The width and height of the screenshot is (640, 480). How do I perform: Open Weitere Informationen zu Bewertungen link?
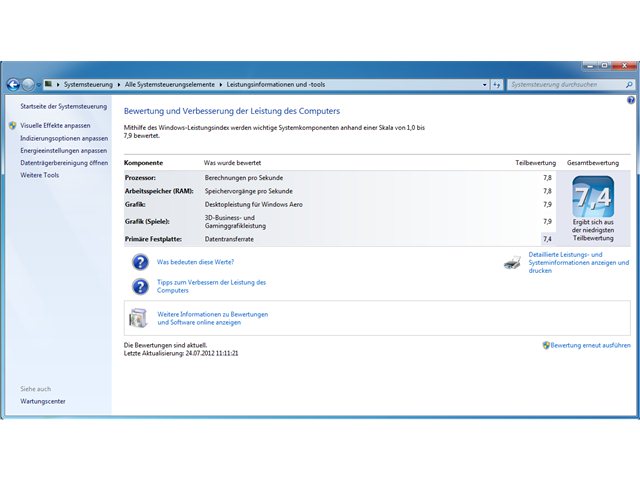point(213,318)
